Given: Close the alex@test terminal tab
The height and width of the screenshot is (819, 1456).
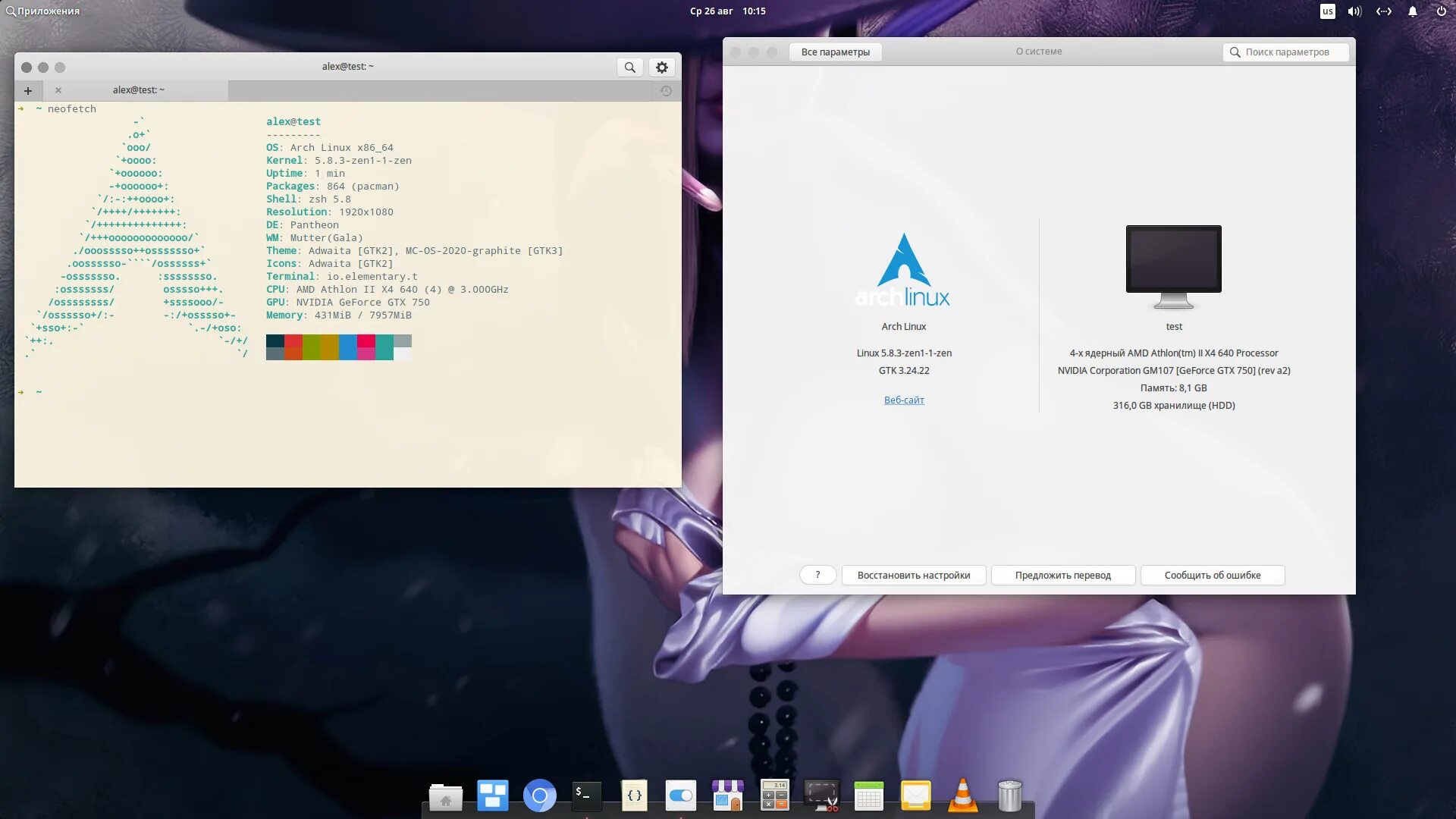Looking at the screenshot, I should coord(58,90).
